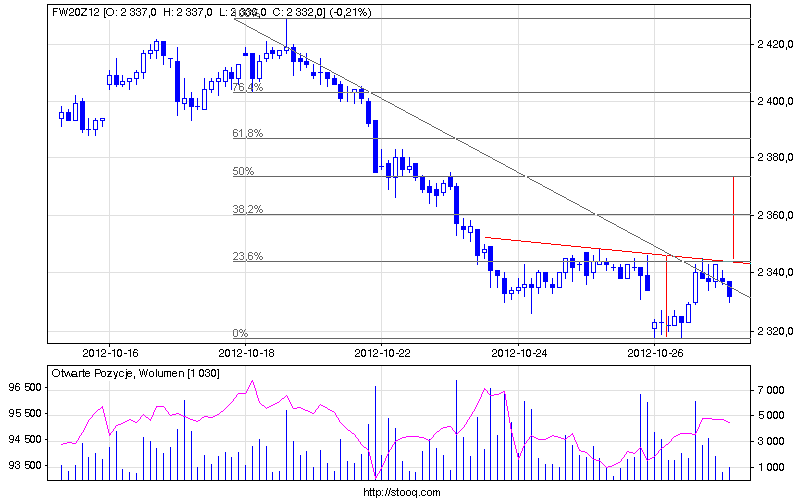The image size is (800, 500).
Task: Click the 0% Fibonacci level label
Action: tap(240, 334)
